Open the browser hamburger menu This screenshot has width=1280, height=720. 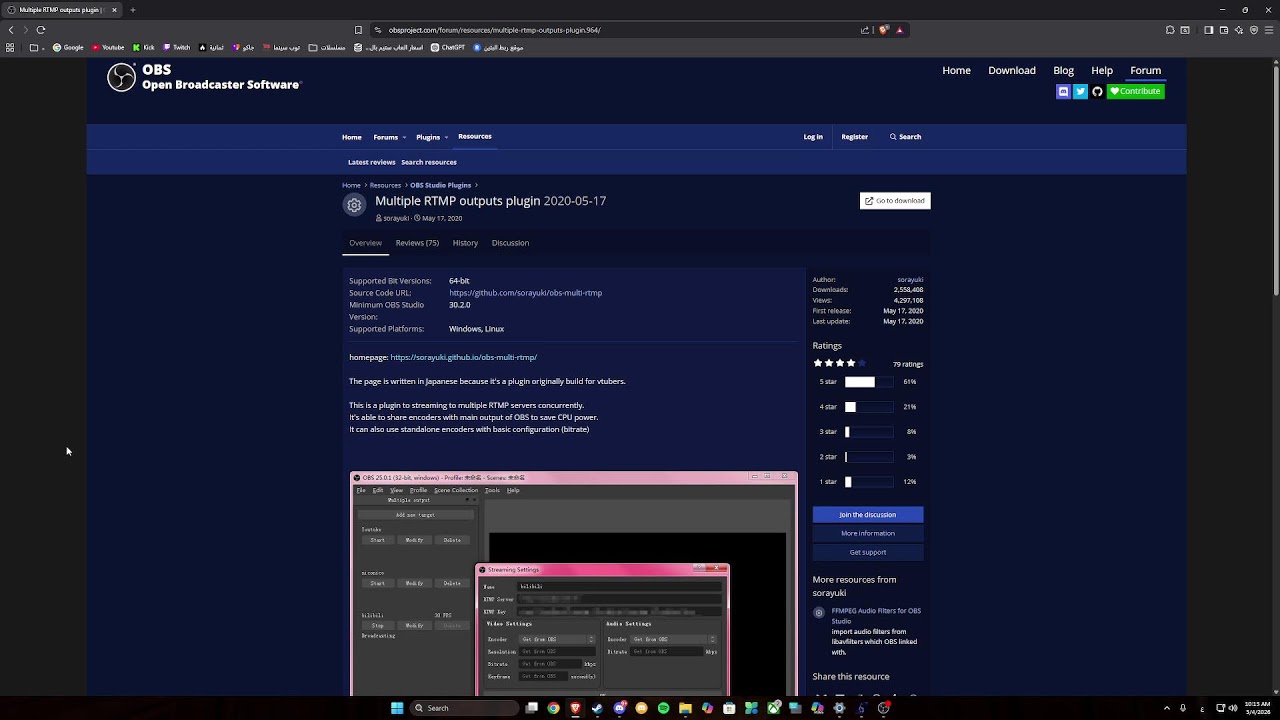(1269, 30)
